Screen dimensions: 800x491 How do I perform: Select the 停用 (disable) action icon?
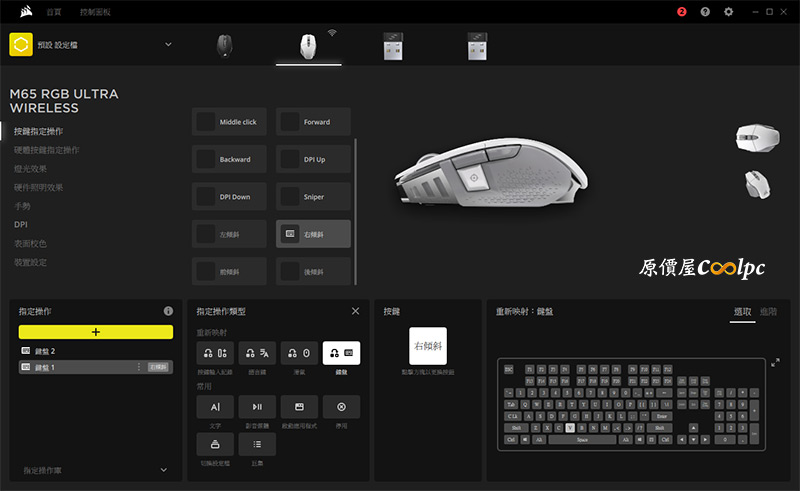(341, 407)
